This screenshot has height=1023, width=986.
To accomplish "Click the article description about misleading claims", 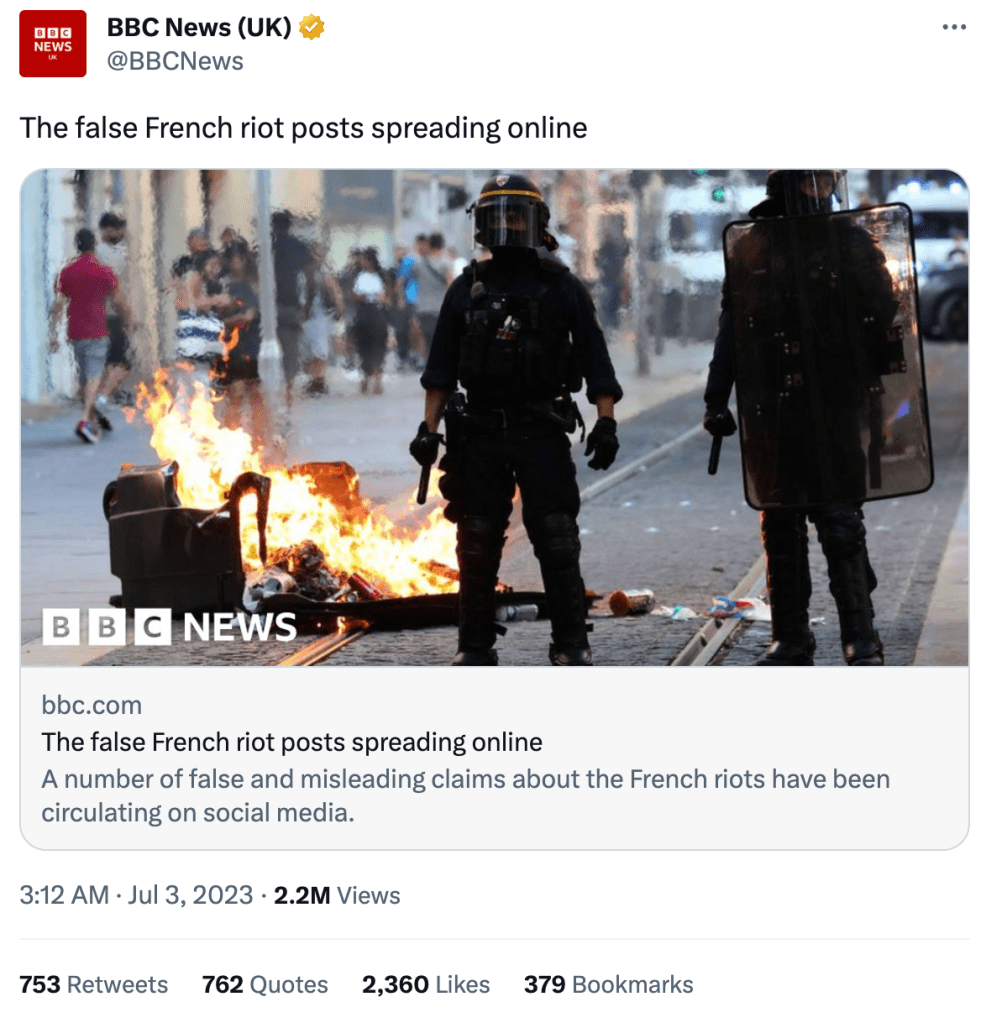I will (465, 796).
